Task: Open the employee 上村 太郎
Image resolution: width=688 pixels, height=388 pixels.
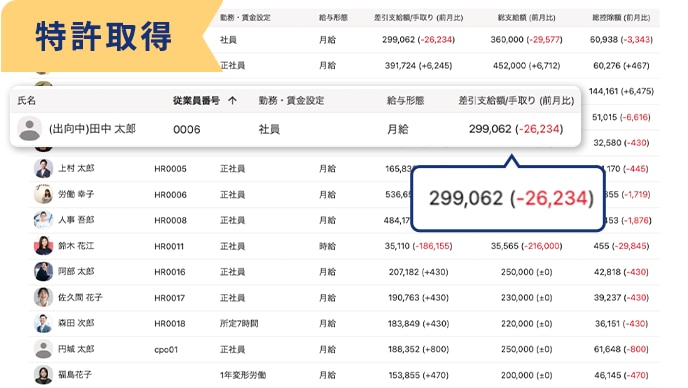Action: coord(76,169)
